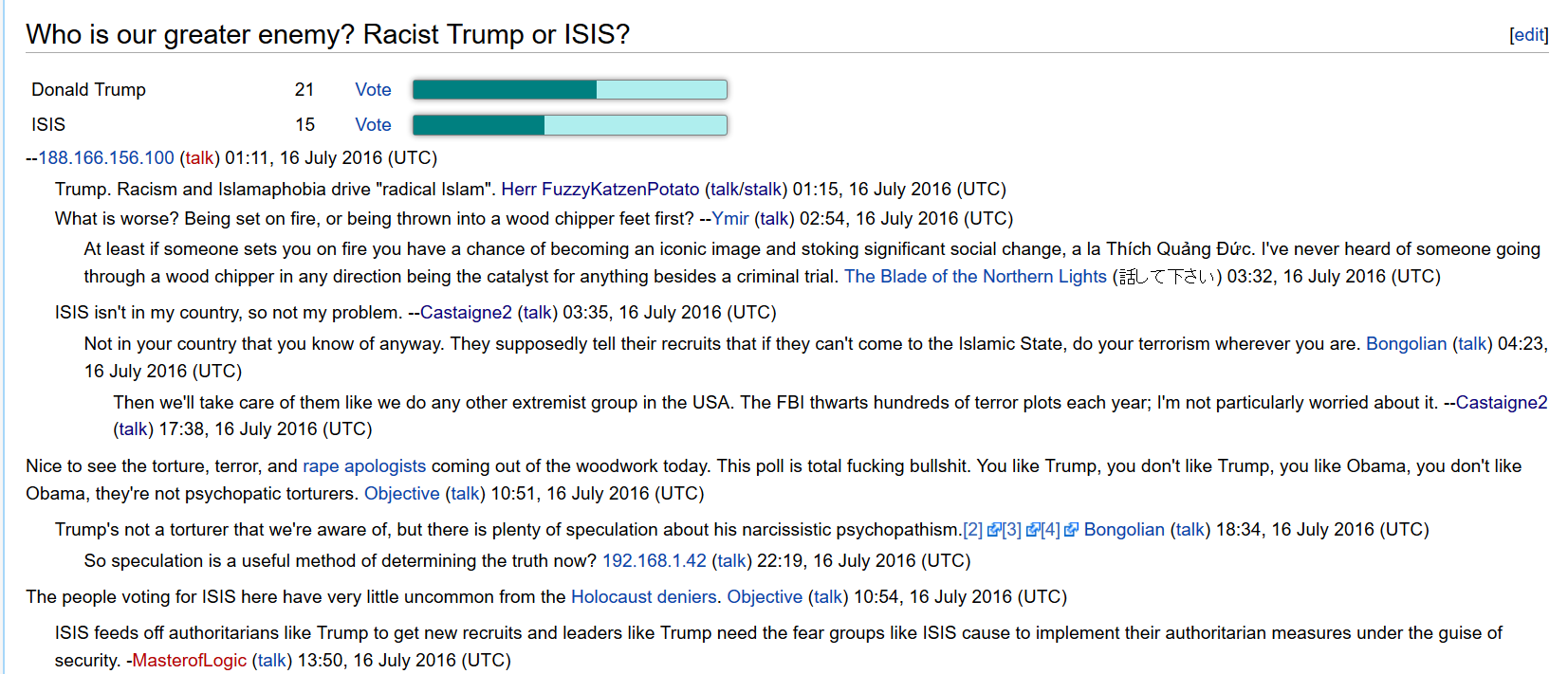
Task: Edit this poll section
Action: [x=1529, y=35]
